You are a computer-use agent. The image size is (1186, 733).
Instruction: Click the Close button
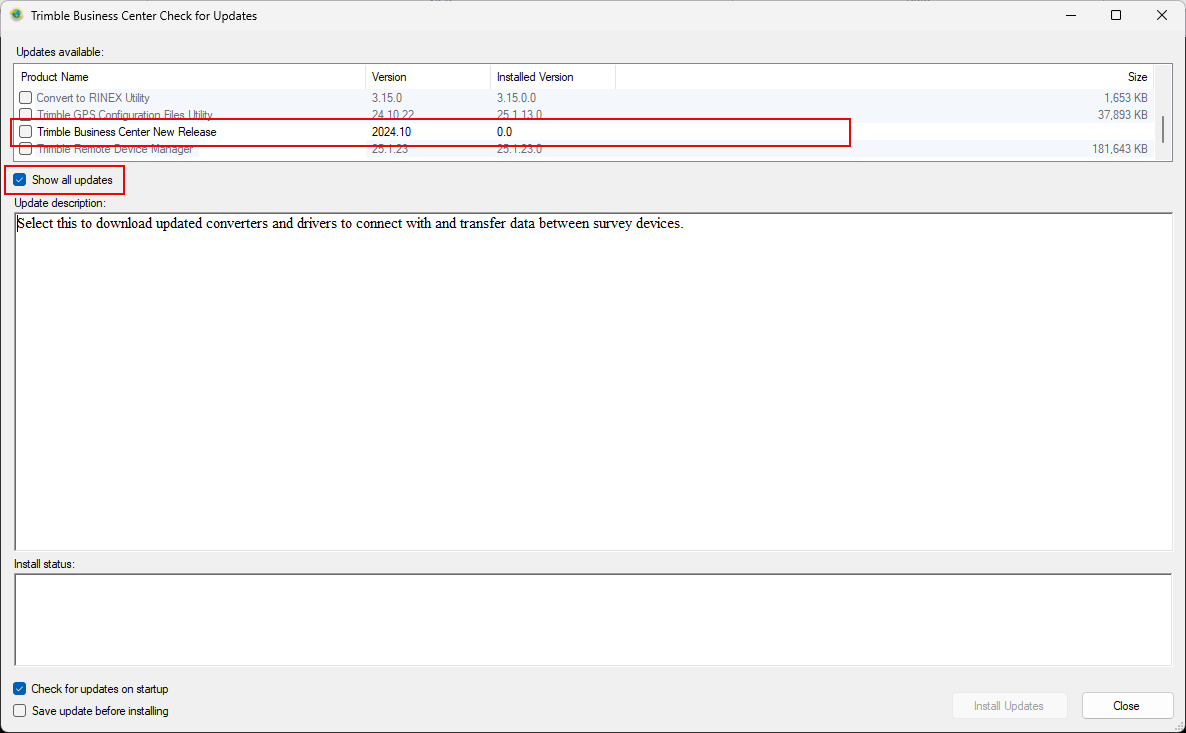click(1126, 706)
